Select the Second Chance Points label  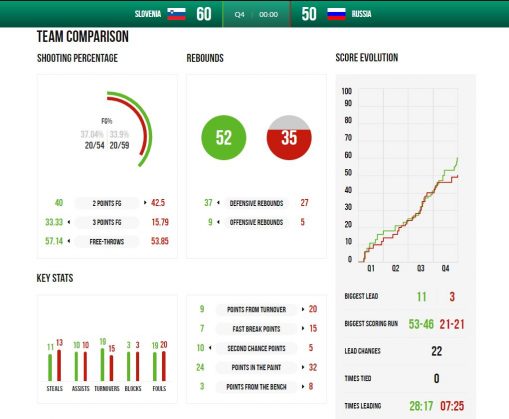pos(256,348)
